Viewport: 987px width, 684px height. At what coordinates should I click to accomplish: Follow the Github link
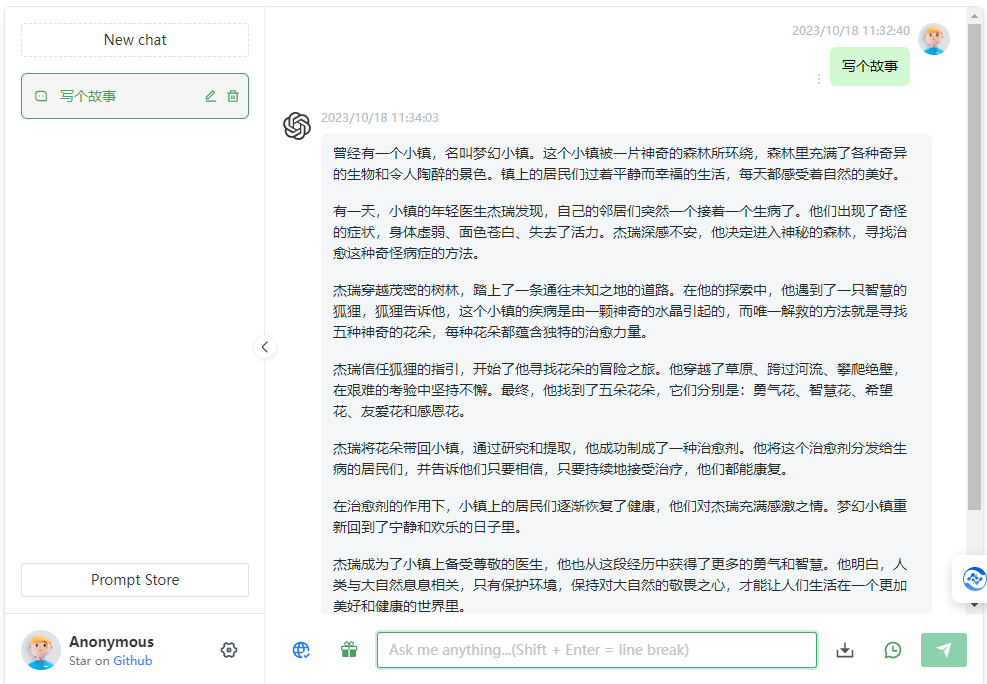pos(132,661)
